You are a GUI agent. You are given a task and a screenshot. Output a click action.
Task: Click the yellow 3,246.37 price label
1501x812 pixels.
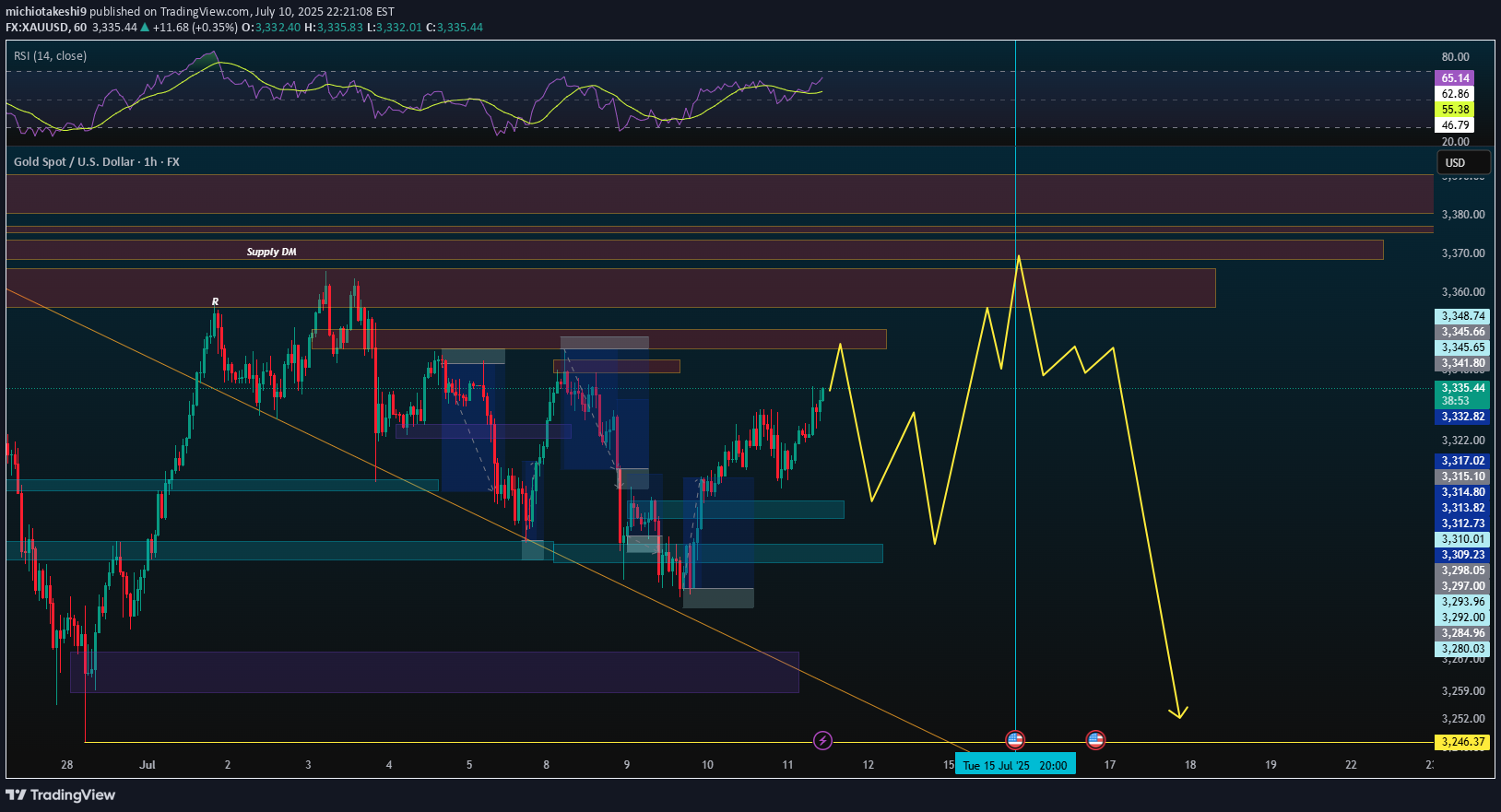click(x=1463, y=742)
